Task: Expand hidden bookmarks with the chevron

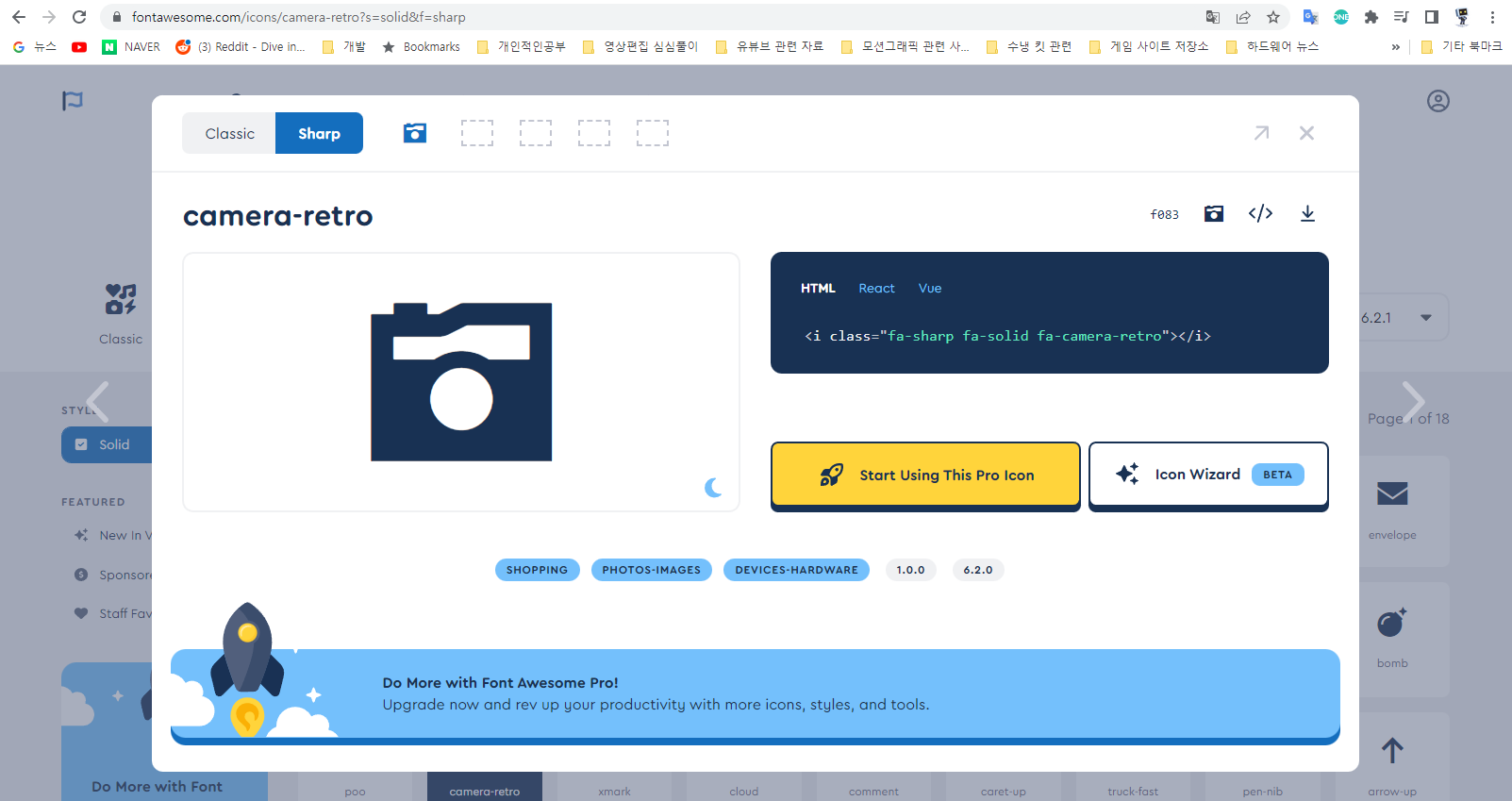Action: pyautogui.click(x=1396, y=46)
